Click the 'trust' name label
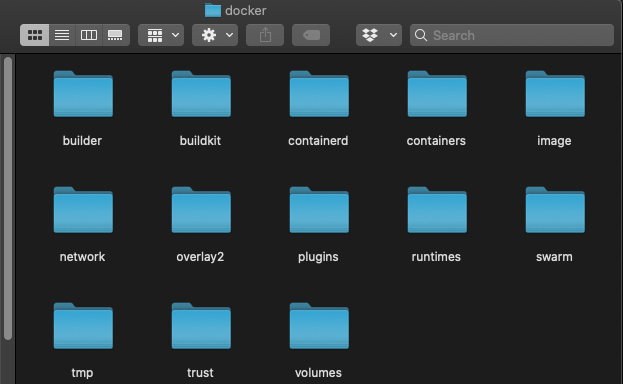 pos(200,373)
